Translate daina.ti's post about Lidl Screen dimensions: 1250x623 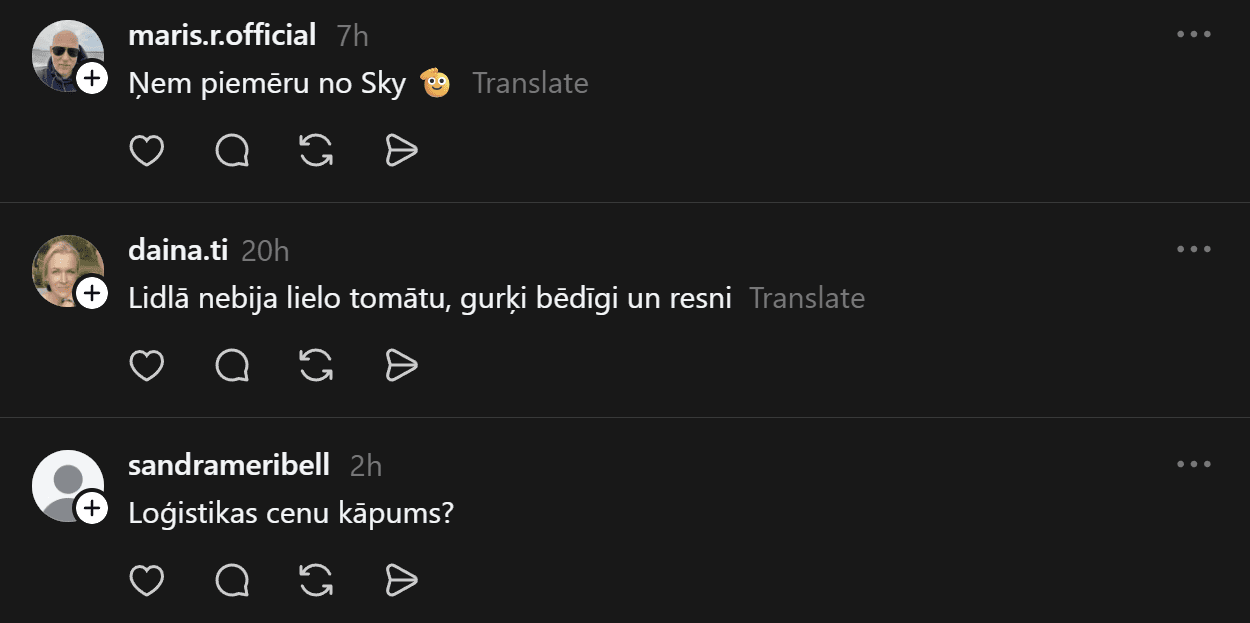[807, 298]
